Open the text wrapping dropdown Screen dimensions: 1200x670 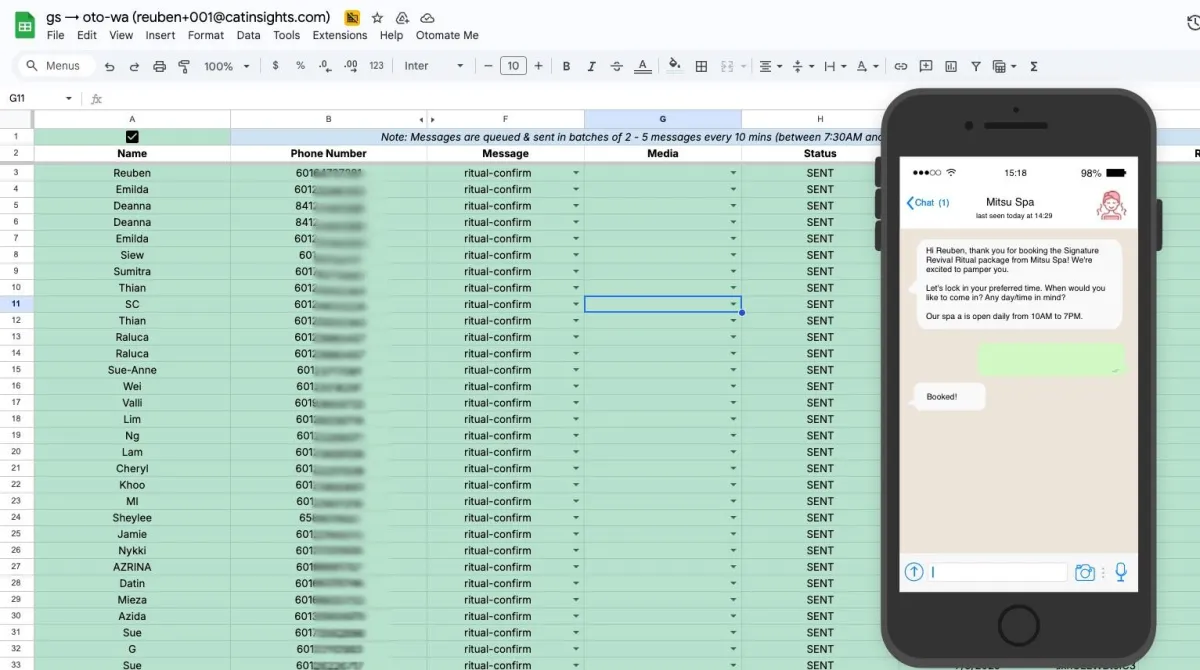pos(835,66)
